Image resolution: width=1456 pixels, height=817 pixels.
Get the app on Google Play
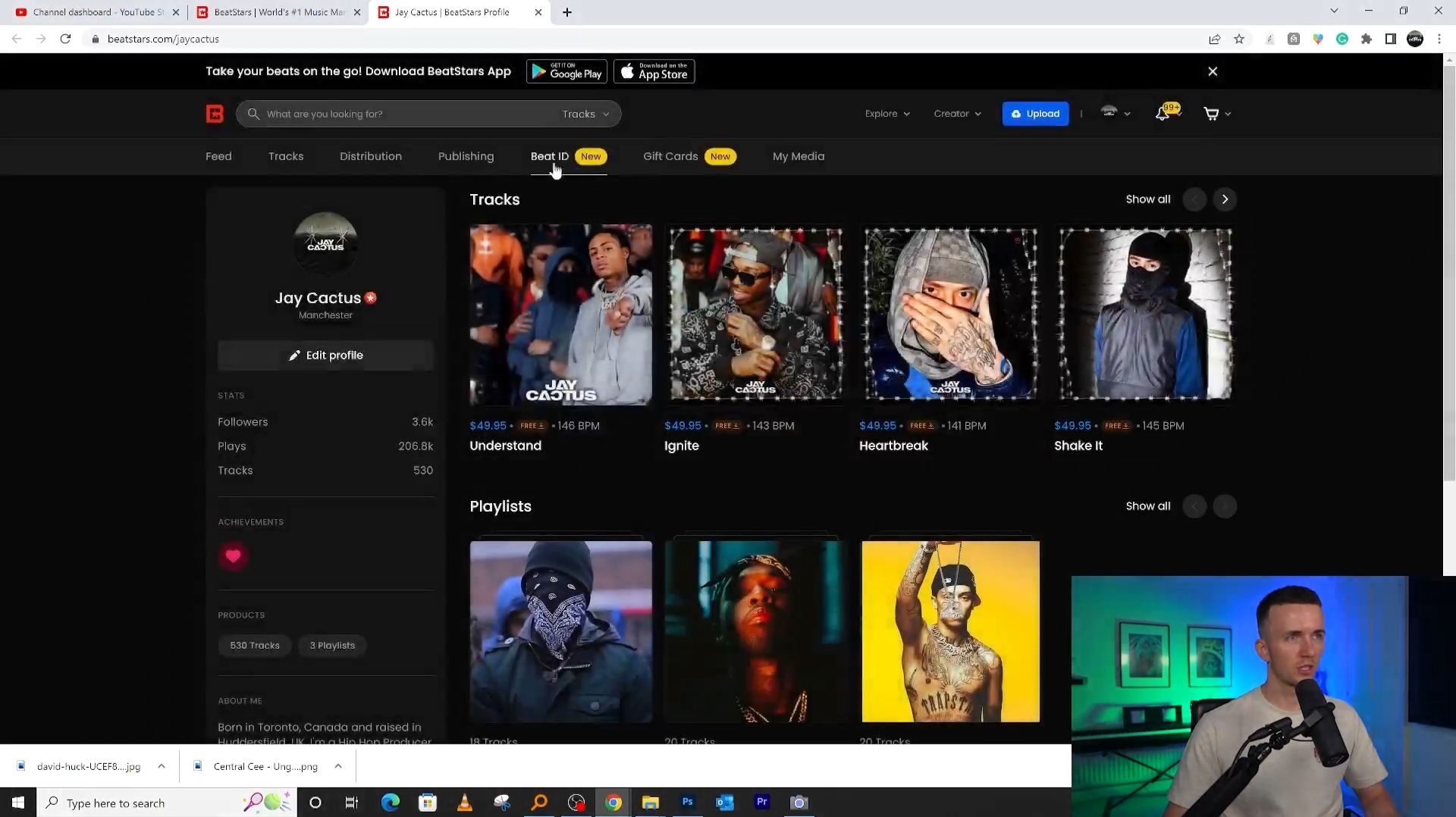[x=566, y=71]
